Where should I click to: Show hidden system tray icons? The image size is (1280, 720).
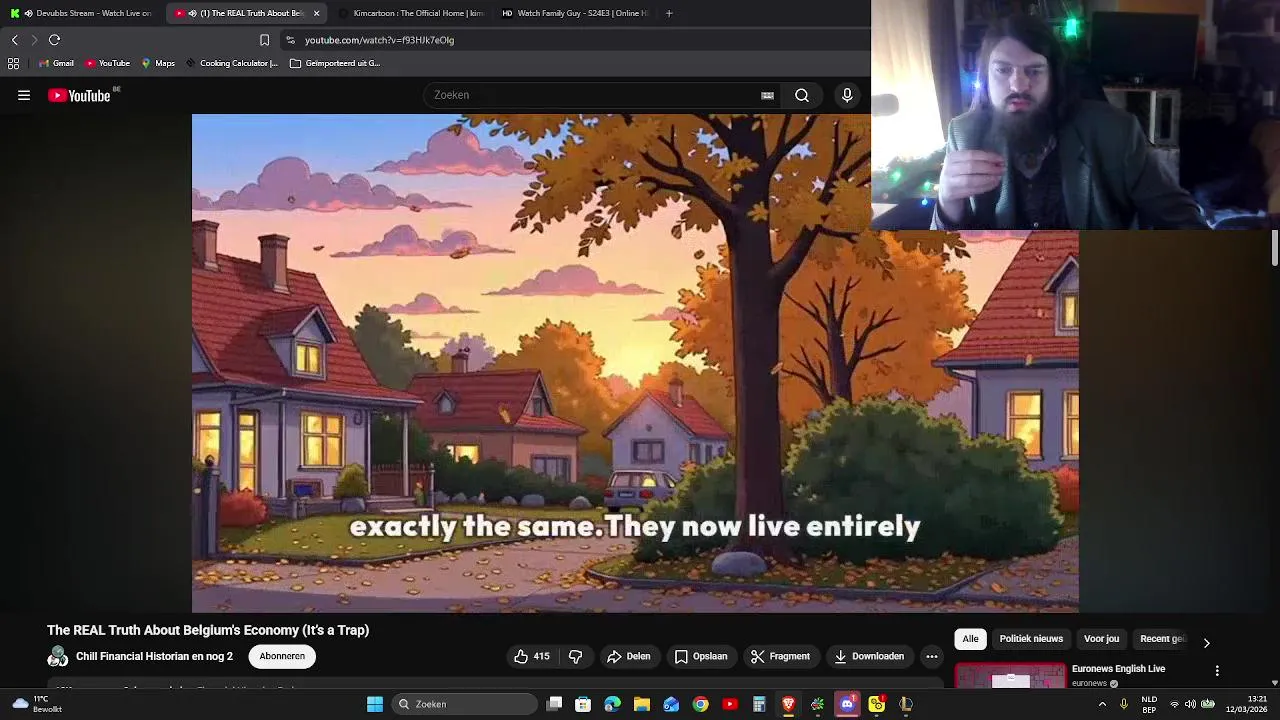(1102, 704)
